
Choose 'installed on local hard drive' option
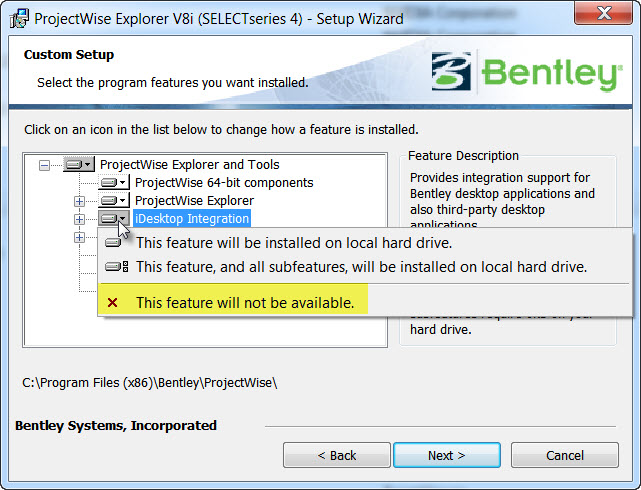click(293, 242)
